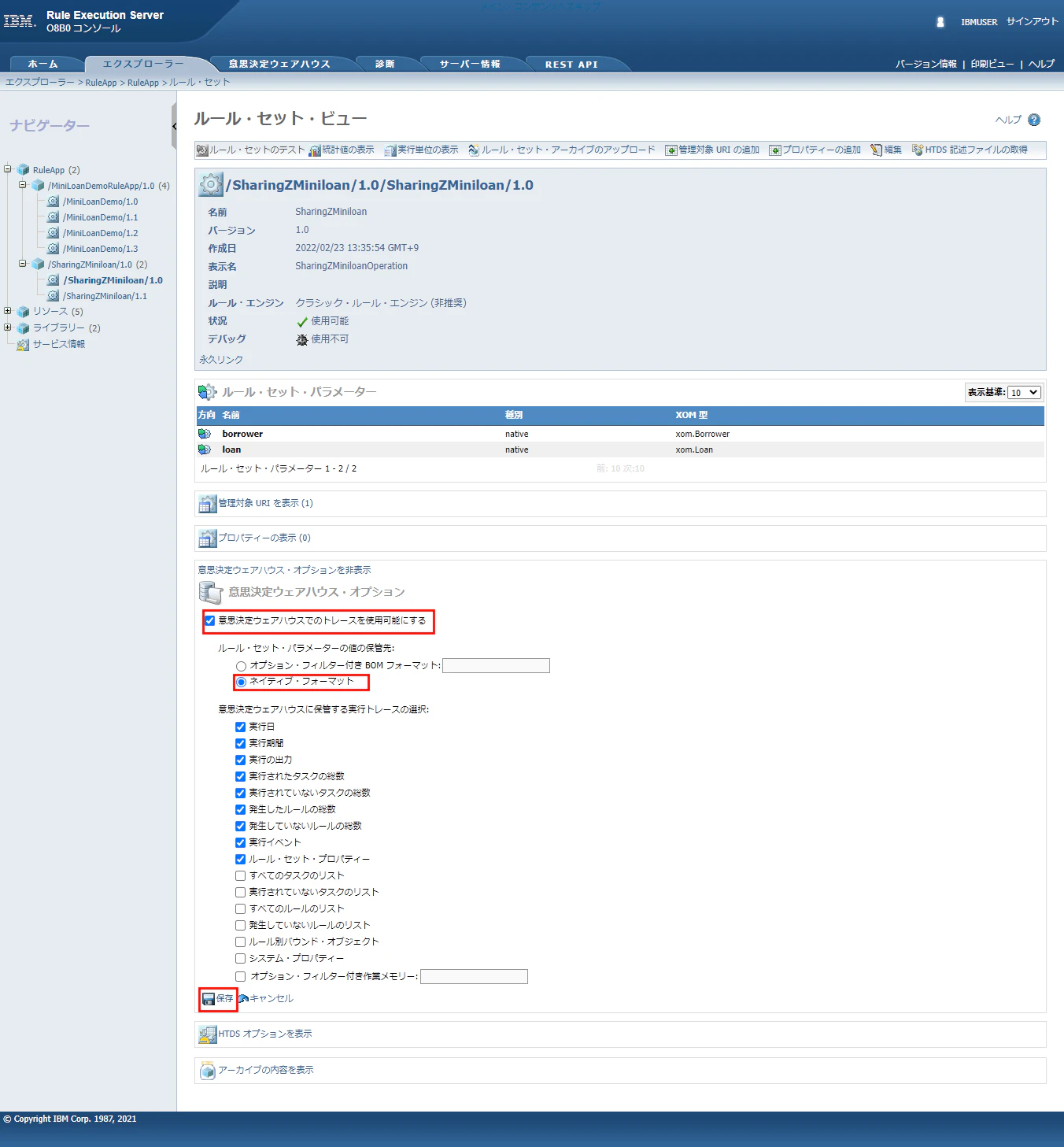Click the add property (プロパティーの追加) icon
This screenshot has height=1147, width=1064.
pyautogui.click(x=775, y=150)
